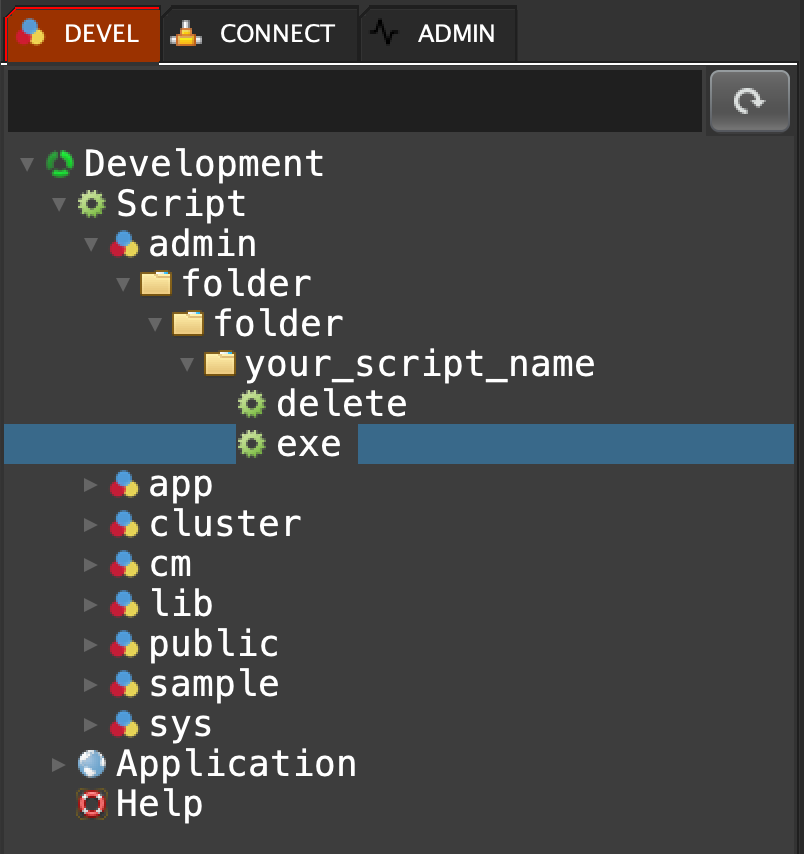The width and height of the screenshot is (804, 854).
Task: Click the your_script_name folder icon
Action: tap(220, 363)
